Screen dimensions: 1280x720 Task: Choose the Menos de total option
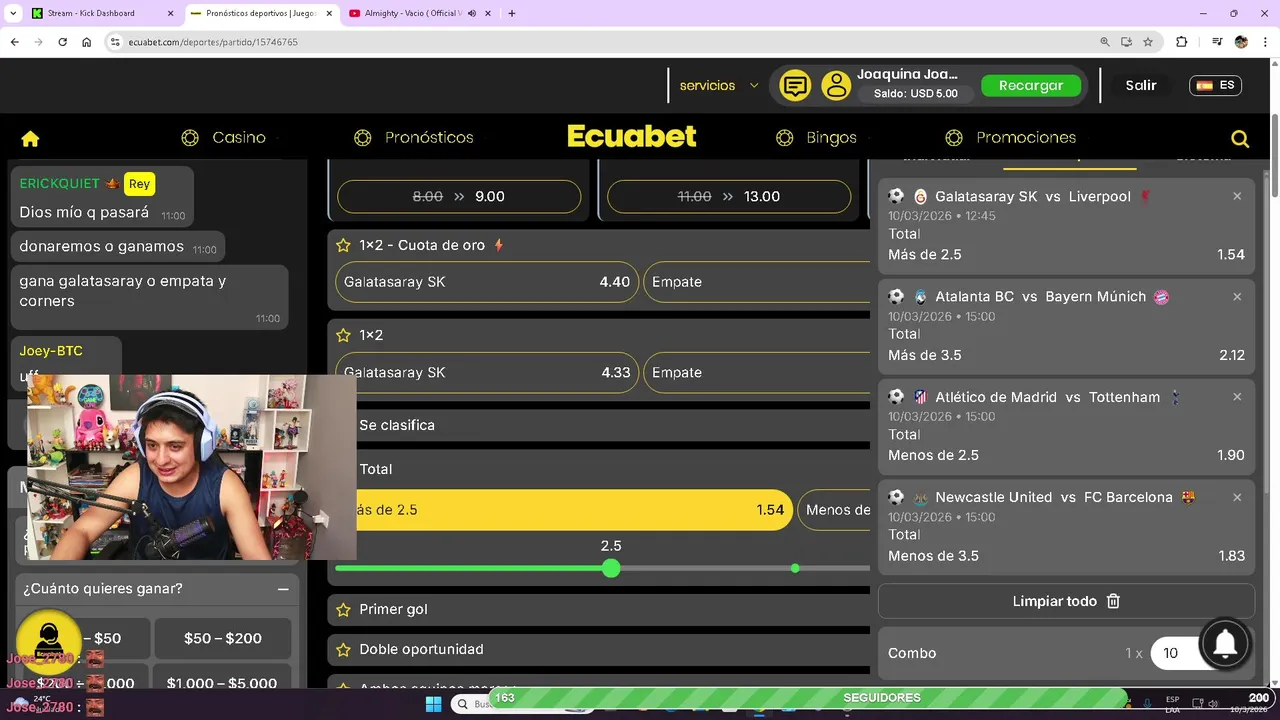coord(834,510)
